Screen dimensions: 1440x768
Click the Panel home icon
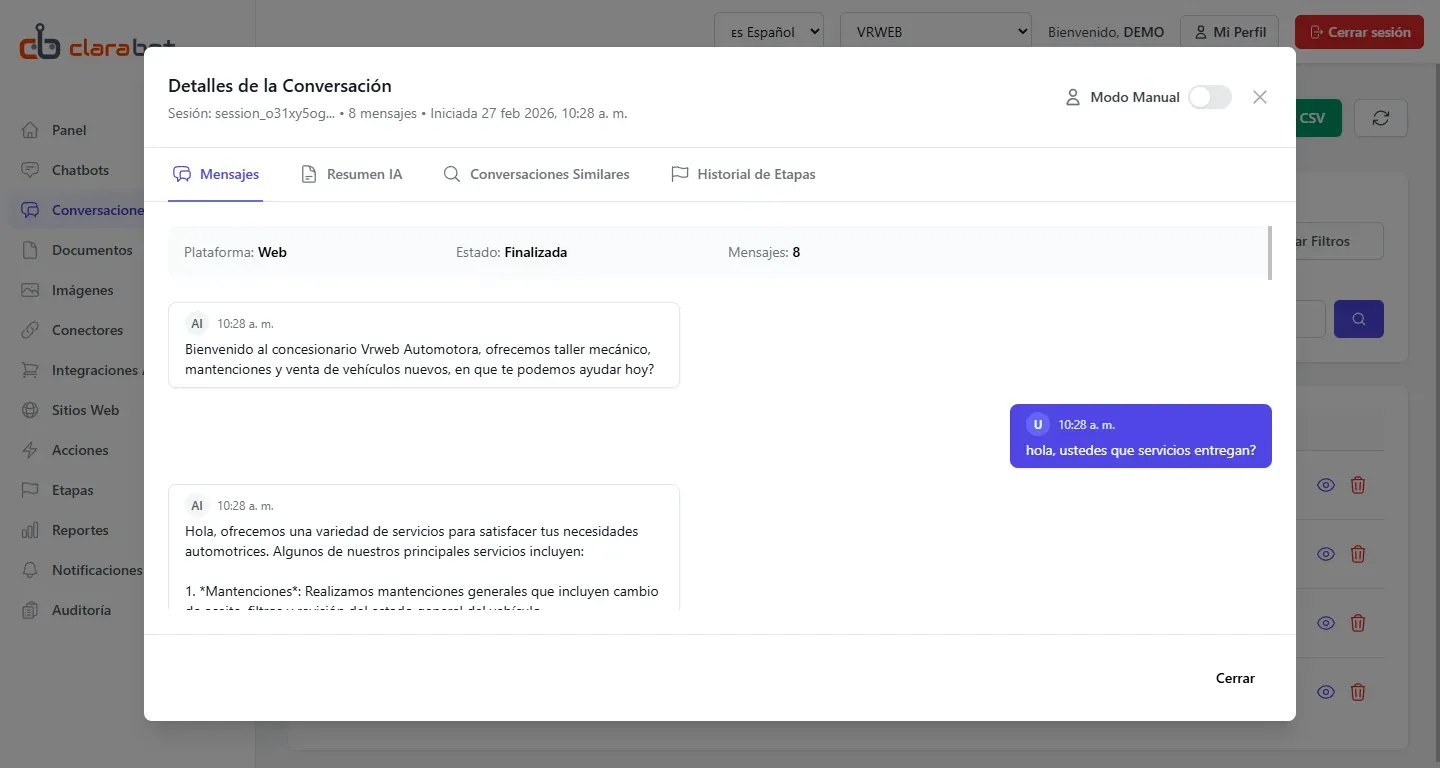click(x=31, y=130)
